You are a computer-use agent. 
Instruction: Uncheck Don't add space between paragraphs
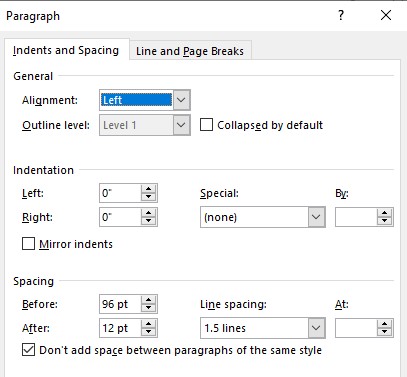click(x=28, y=350)
